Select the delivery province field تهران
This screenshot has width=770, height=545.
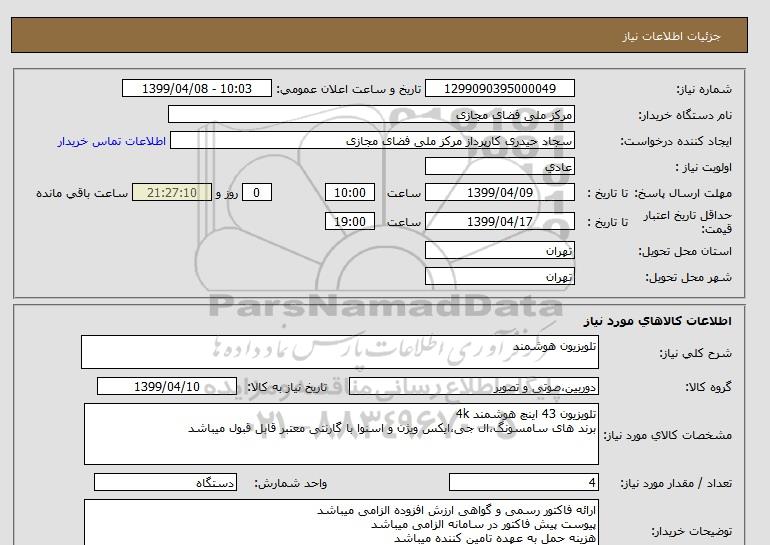pyautogui.click(x=499, y=250)
